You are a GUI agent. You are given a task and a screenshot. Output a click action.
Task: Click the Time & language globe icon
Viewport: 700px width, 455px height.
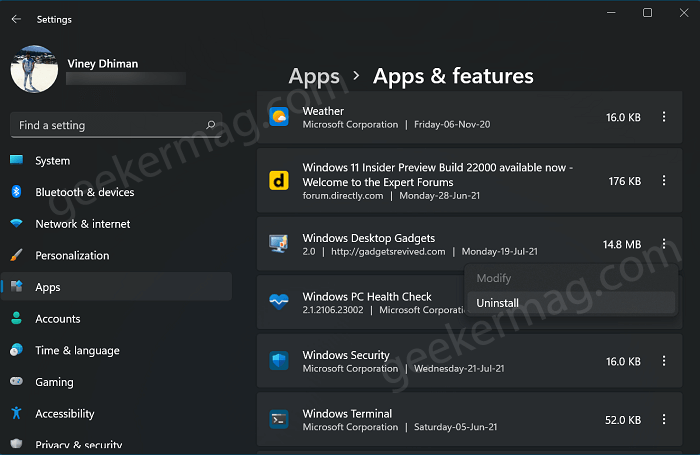17,350
